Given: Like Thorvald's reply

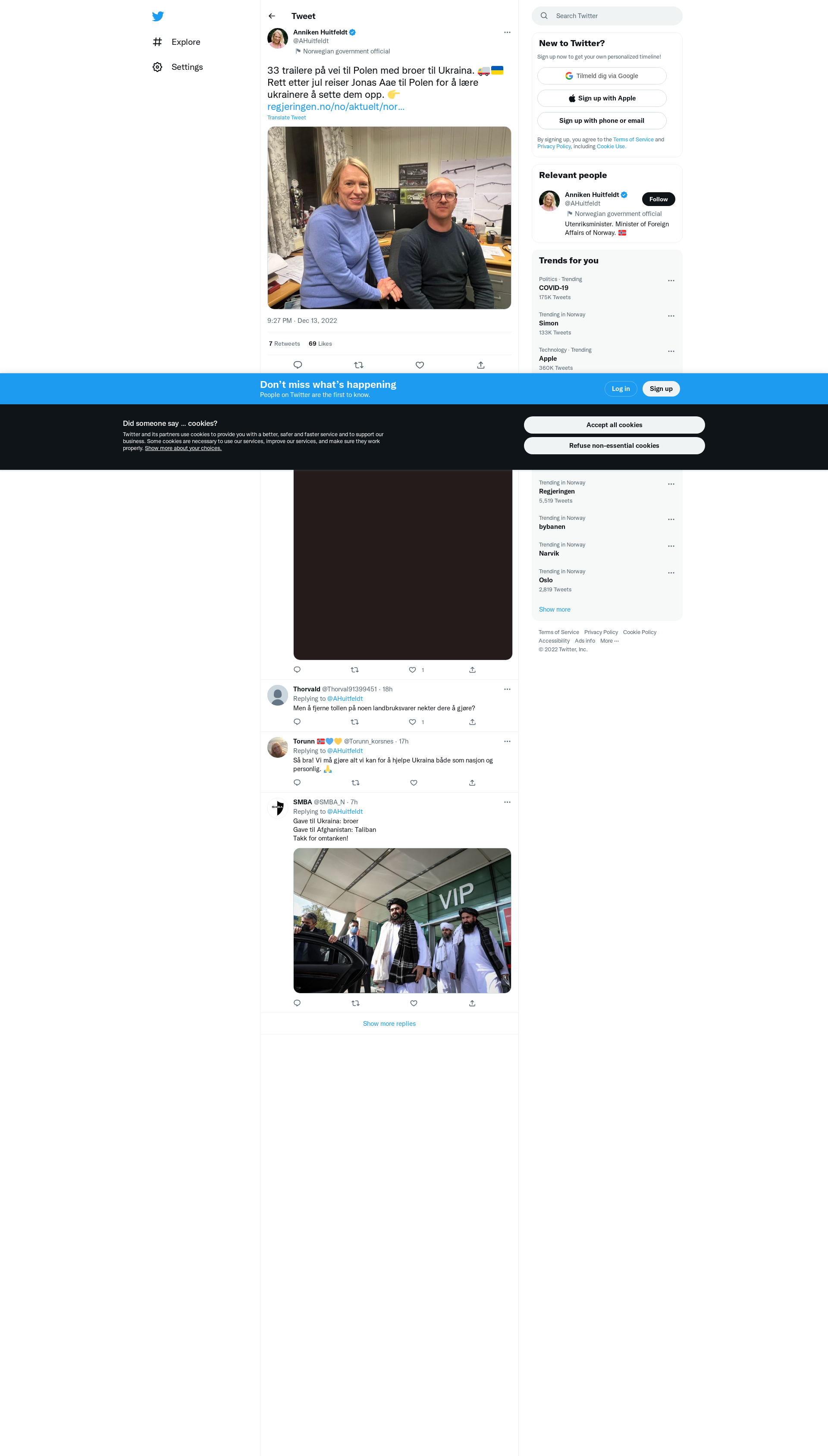Looking at the screenshot, I should tap(412, 722).
